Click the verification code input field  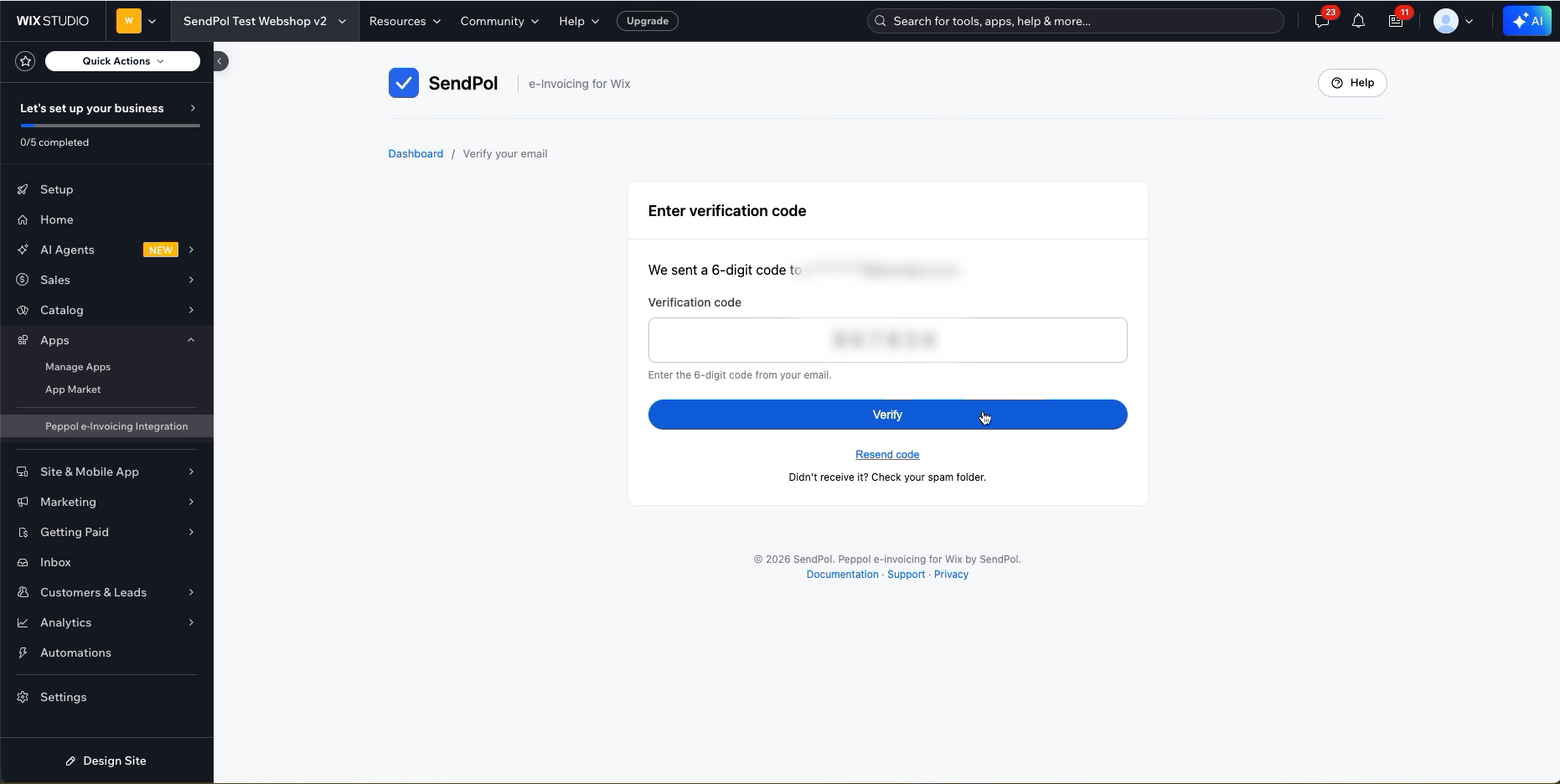coord(887,340)
